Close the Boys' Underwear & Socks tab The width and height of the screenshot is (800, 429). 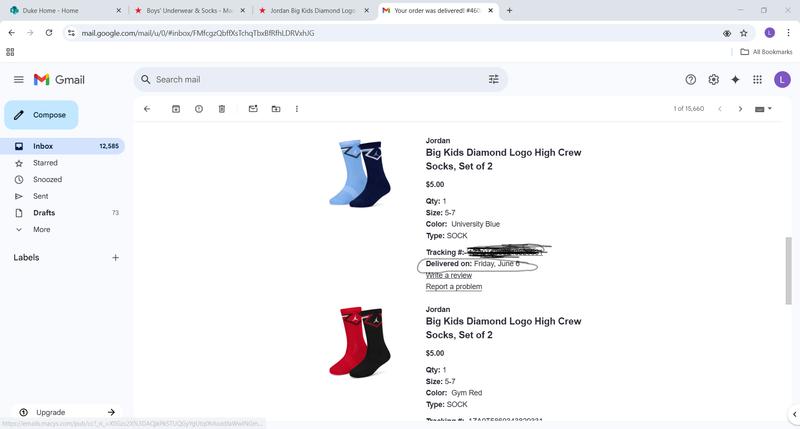(x=242, y=10)
